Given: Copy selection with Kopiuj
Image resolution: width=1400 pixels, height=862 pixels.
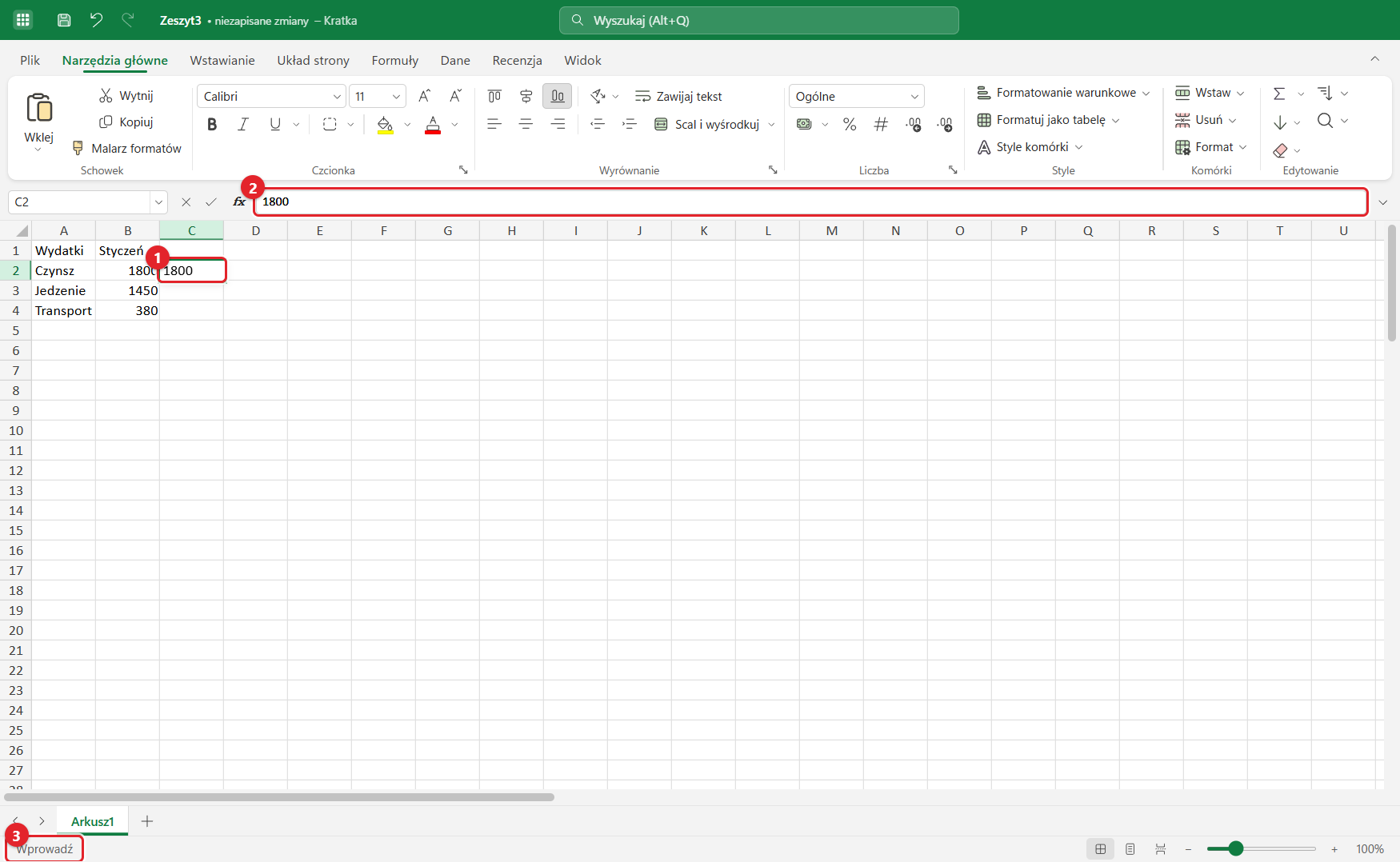Looking at the screenshot, I should click(x=126, y=122).
